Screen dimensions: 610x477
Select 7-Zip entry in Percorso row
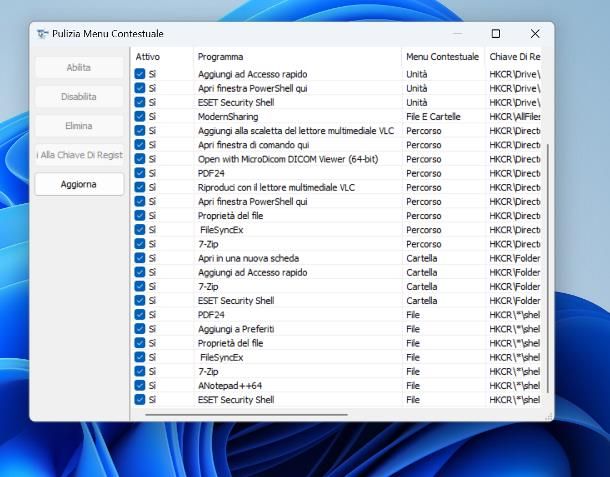208,244
